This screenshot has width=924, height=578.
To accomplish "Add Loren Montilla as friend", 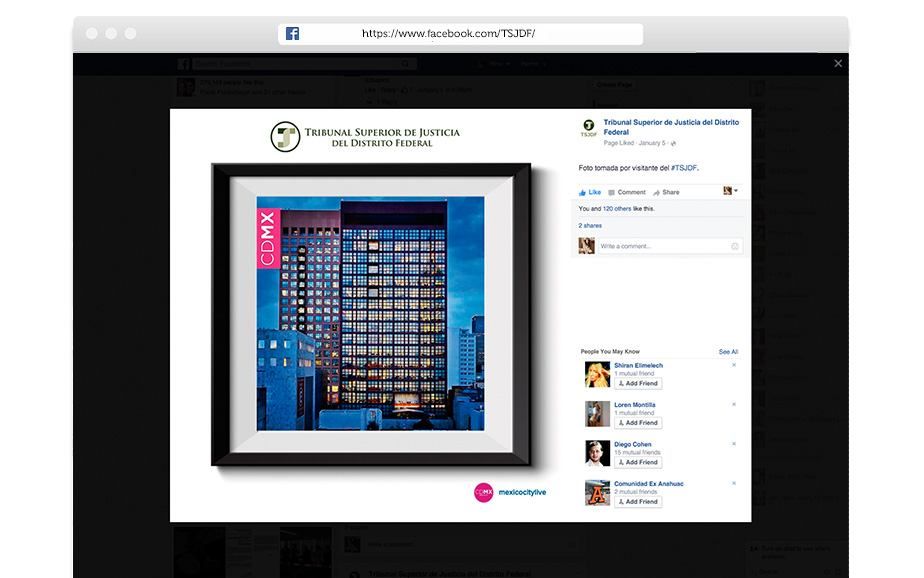I will [638, 423].
